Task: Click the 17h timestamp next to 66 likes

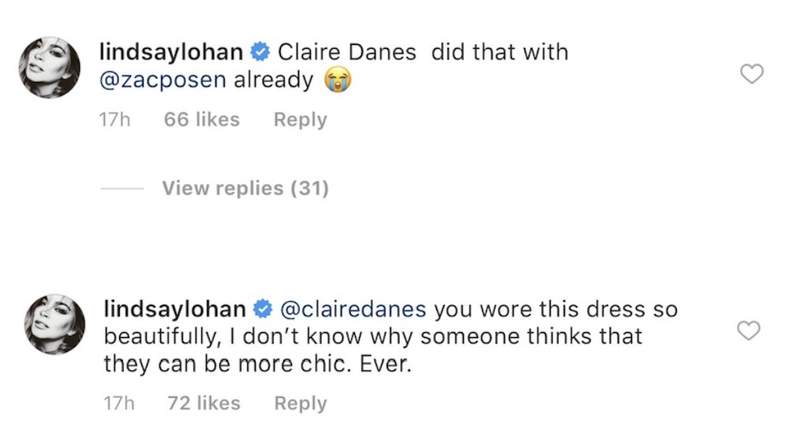Action: point(117,120)
